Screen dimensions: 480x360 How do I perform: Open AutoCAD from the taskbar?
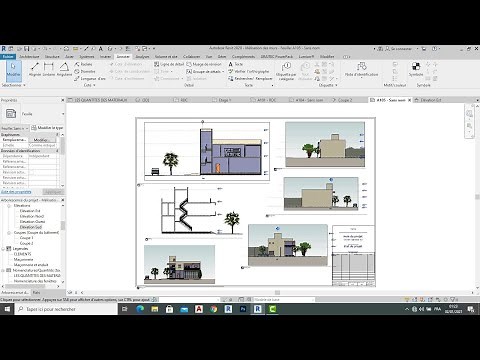199,309
